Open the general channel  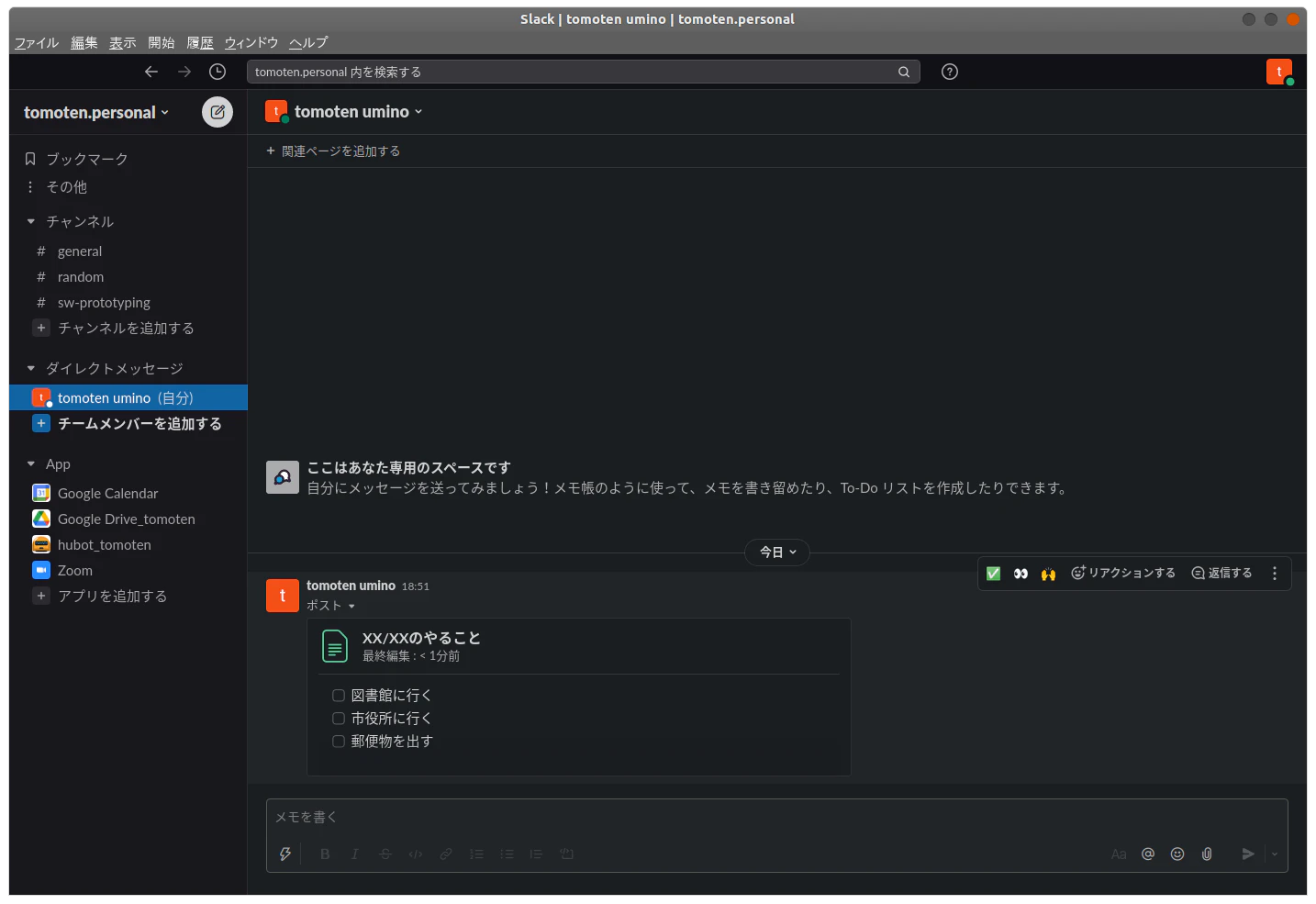(80, 251)
